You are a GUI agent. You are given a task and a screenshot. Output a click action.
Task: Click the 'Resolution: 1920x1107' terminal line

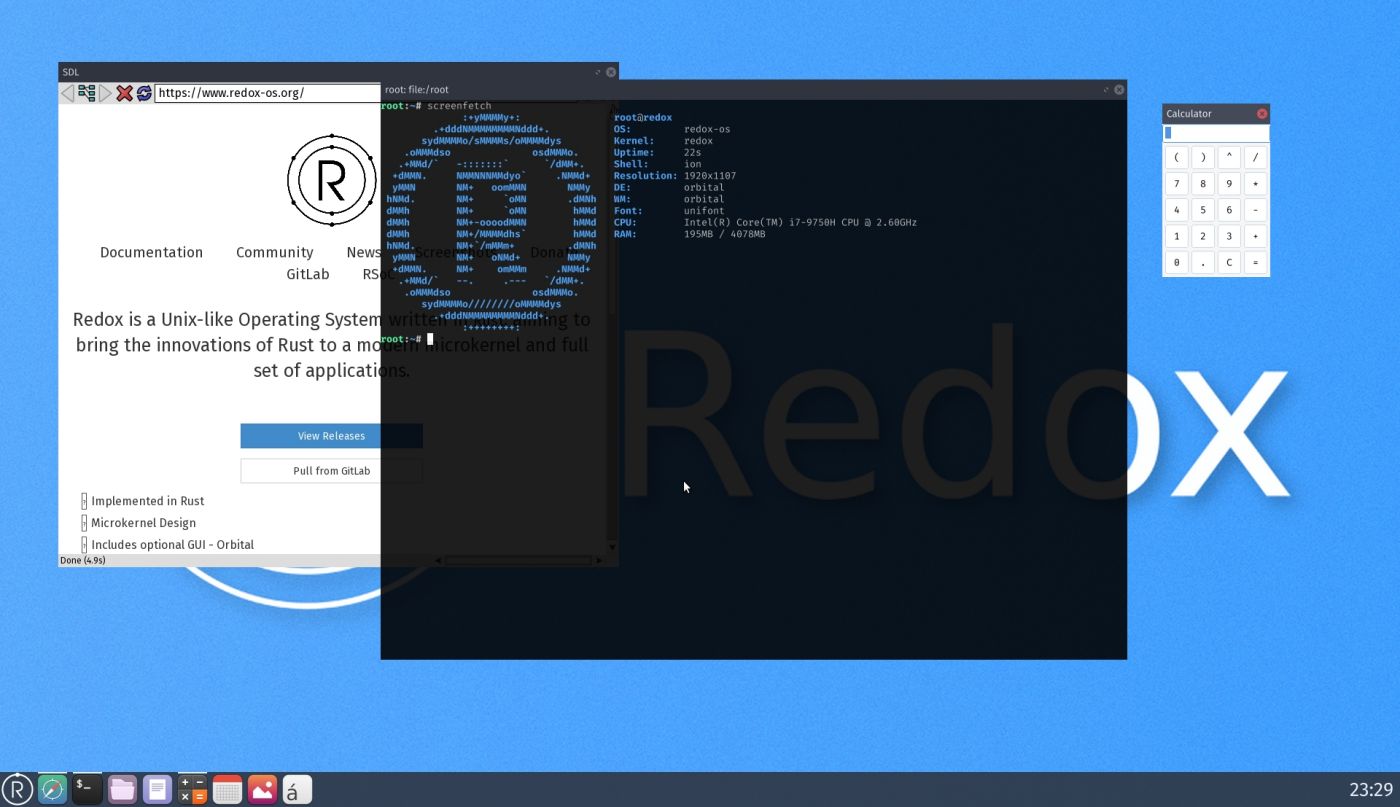click(x=675, y=176)
